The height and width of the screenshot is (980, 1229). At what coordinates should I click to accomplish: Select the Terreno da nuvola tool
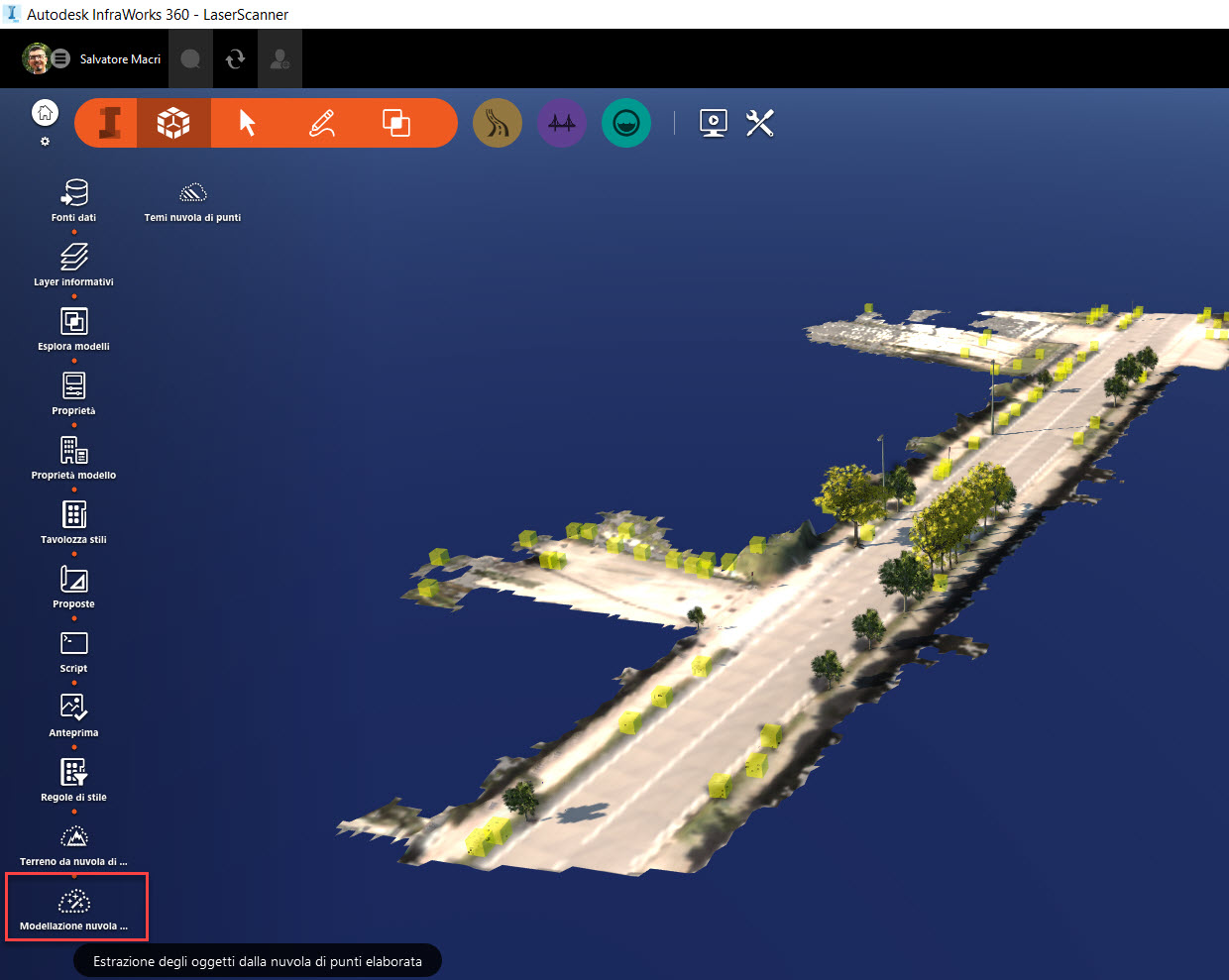click(x=73, y=836)
